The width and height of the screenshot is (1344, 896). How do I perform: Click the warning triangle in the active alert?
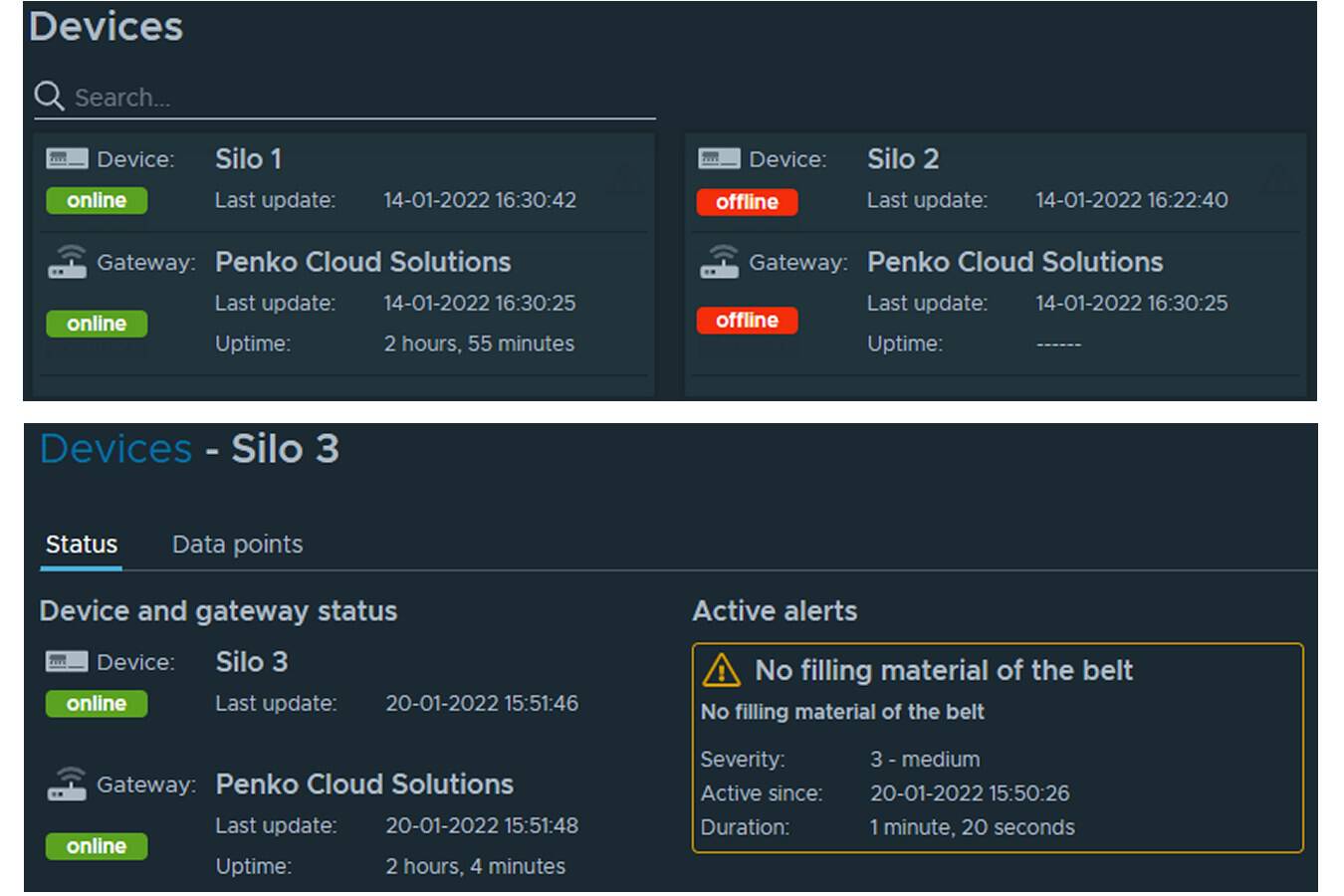point(721,671)
